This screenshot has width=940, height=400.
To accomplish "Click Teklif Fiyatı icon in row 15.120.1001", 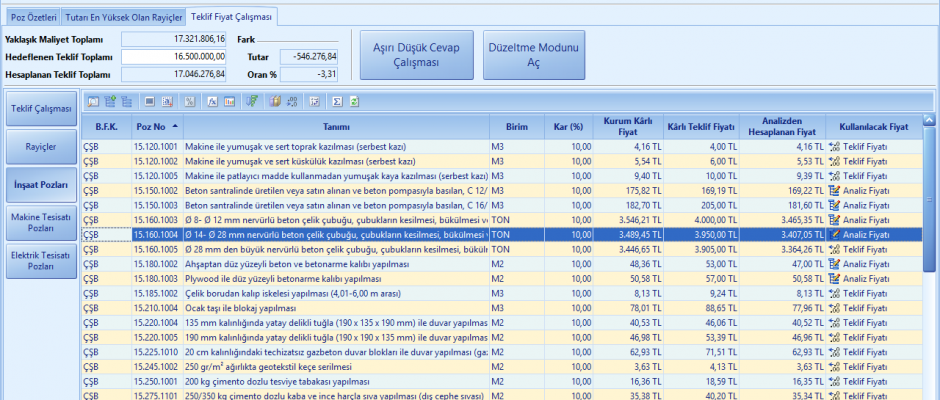I will pos(833,146).
